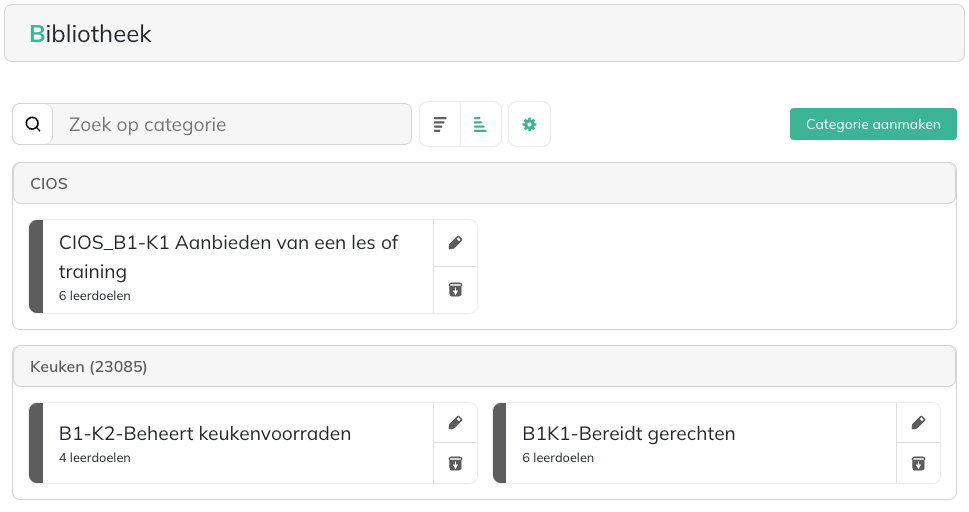The width and height of the screenshot is (969, 512).
Task: Edit CIOS_B1-K1 with the pencil icon
Action: coord(455,243)
